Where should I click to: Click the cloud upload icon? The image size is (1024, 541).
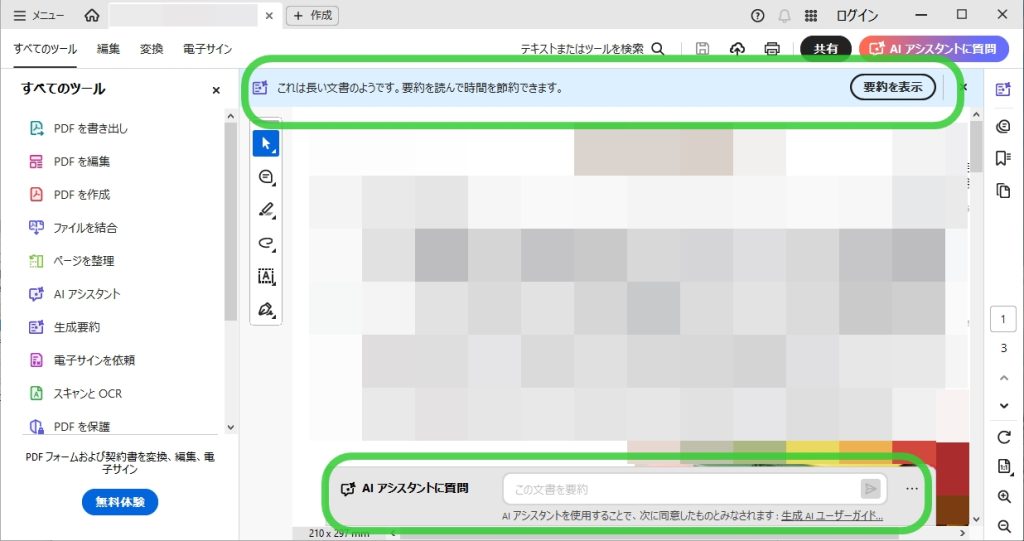coord(738,48)
